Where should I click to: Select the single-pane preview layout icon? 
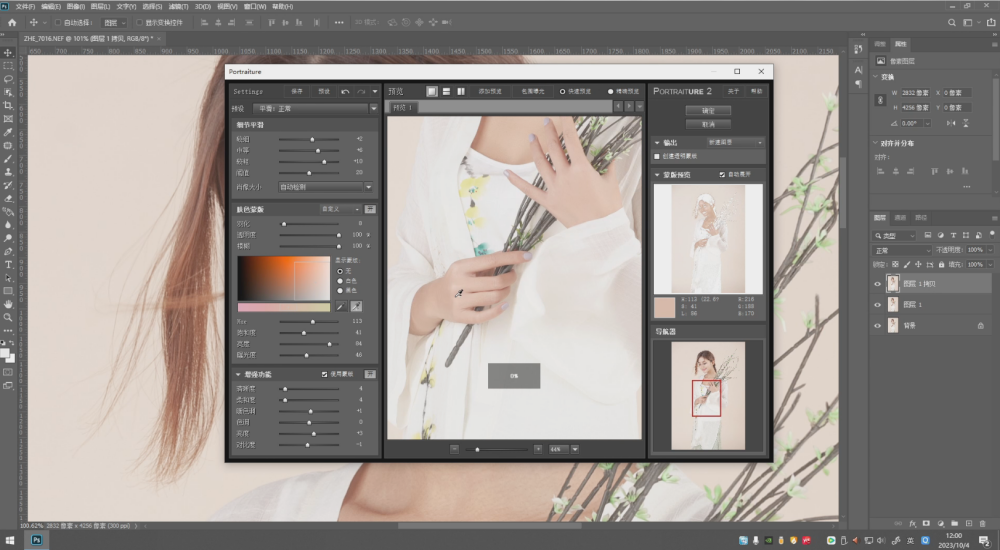tap(432, 91)
